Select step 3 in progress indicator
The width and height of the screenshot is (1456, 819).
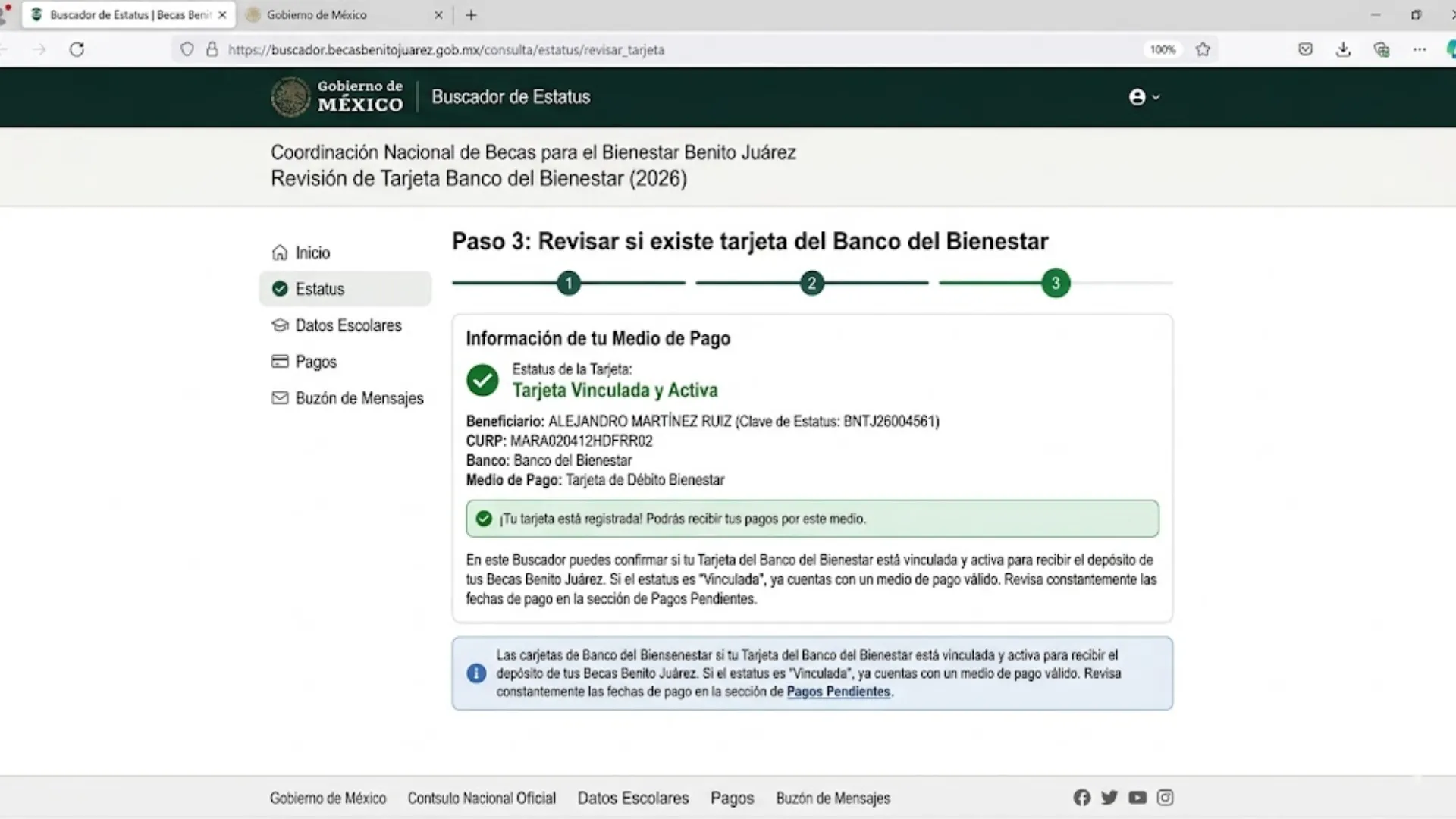tap(1056, 284)
